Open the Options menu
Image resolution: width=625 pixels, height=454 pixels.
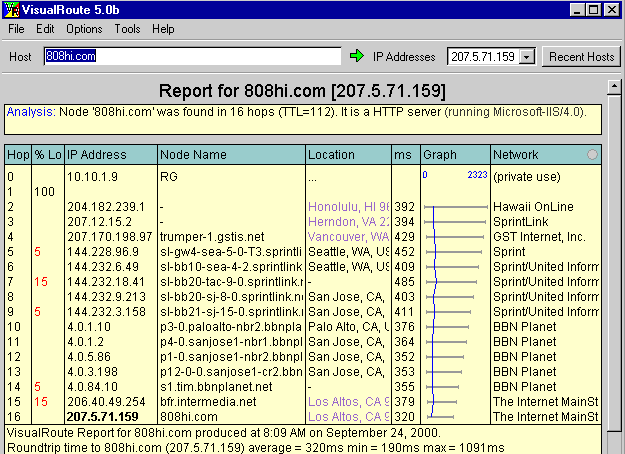coord(84,29)
